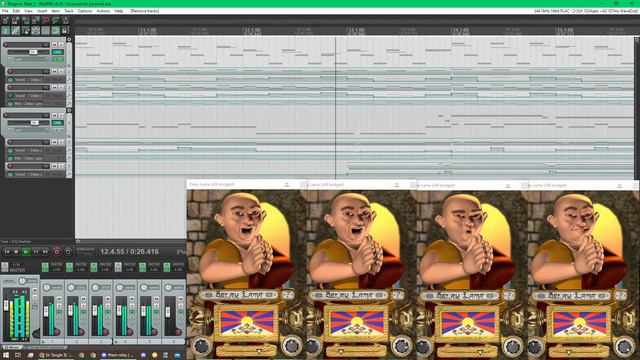Click master channel fader in mixer

(6, 306)
